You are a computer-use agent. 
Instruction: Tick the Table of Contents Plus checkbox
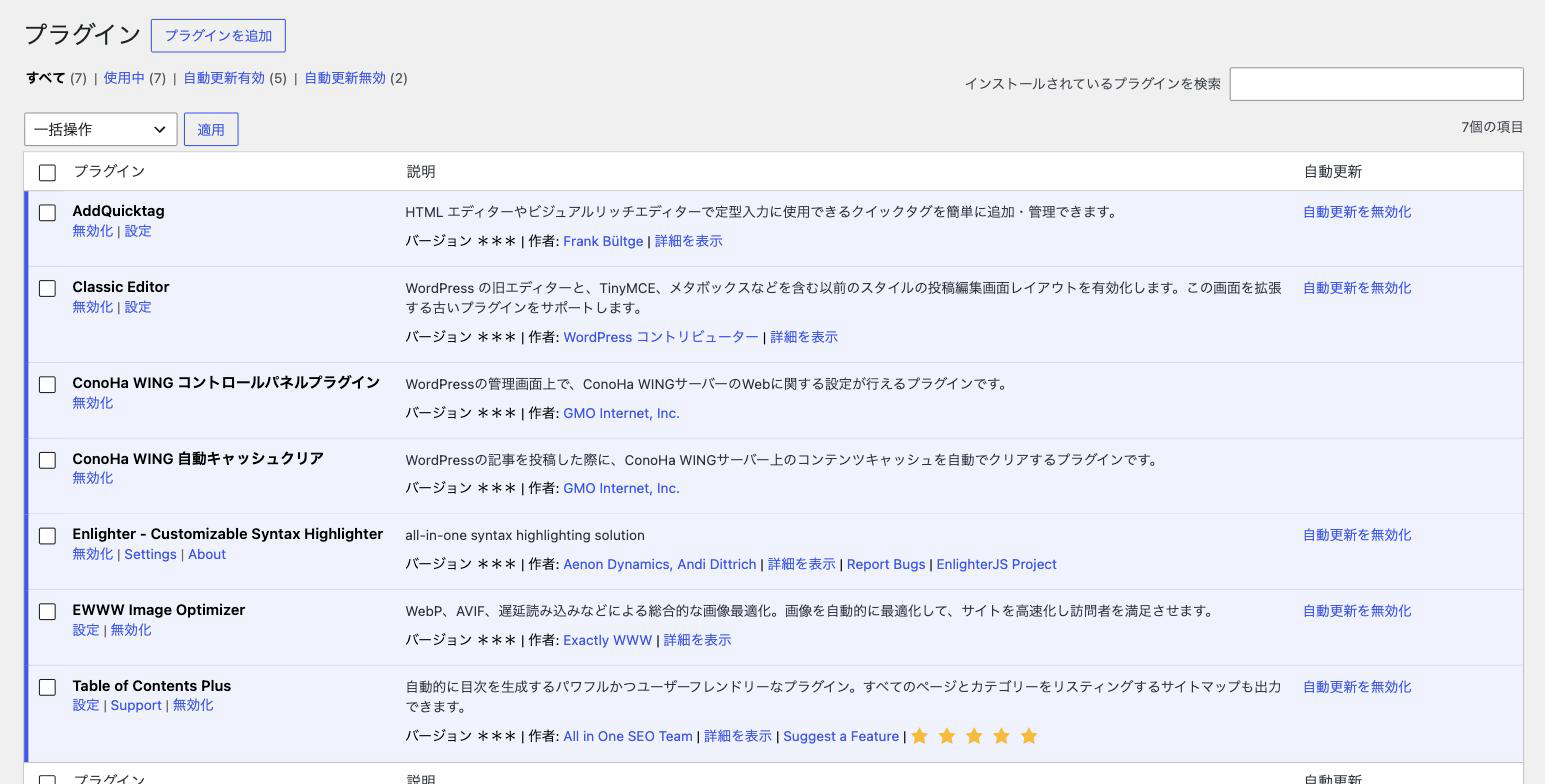[x=47, y=687]
